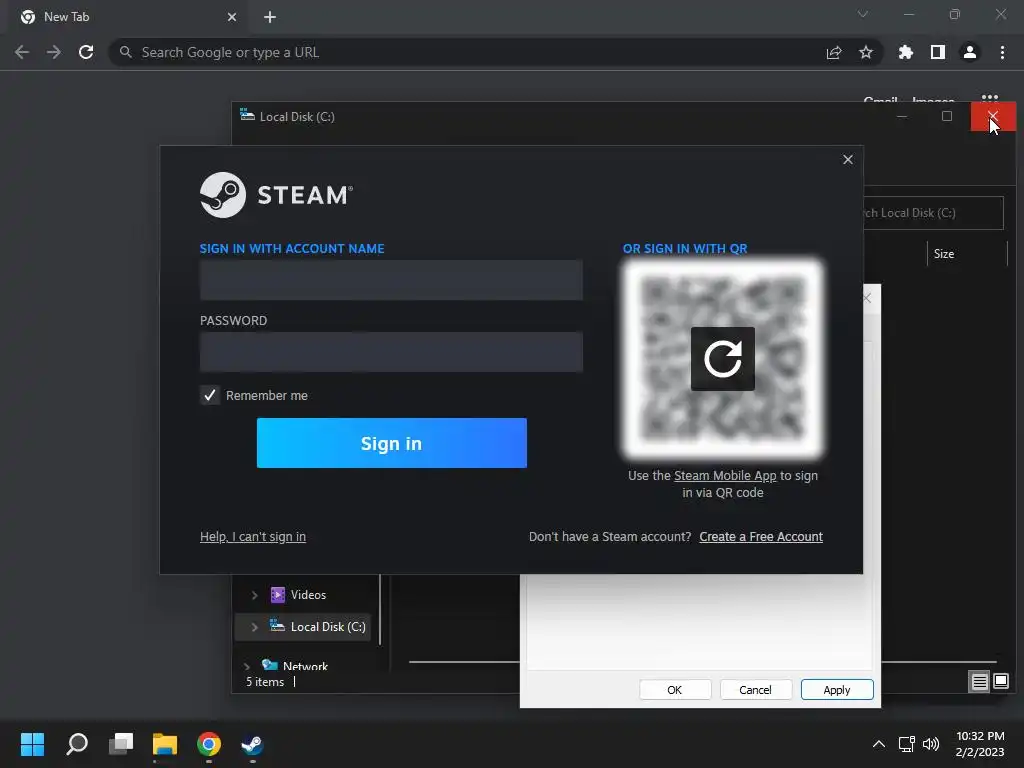Reload the Chrome page
The width and height of the screenshot is (1024, 768).
[86, 52]
